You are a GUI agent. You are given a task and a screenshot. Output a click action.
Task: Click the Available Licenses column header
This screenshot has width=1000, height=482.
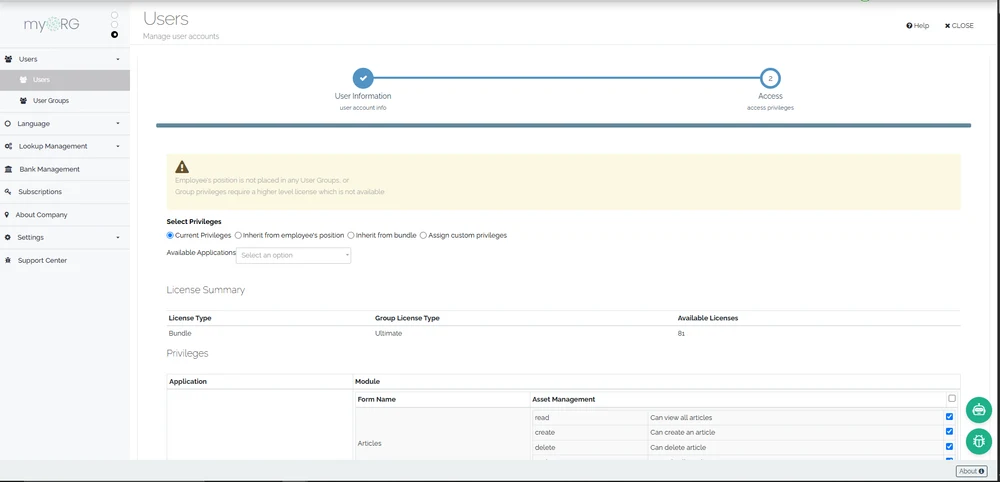[x=707, y=318]
